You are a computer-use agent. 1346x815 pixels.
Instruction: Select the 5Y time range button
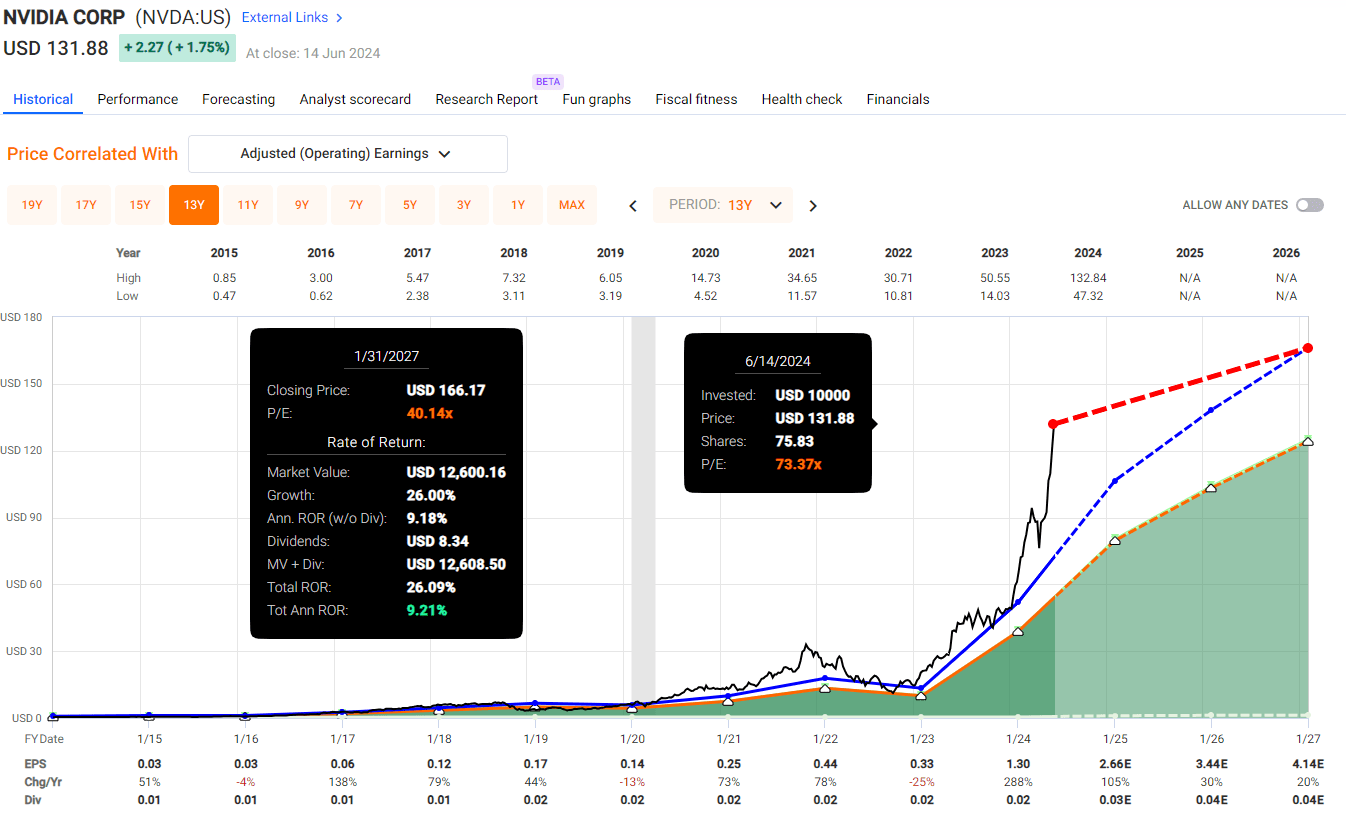click(410, 205)
